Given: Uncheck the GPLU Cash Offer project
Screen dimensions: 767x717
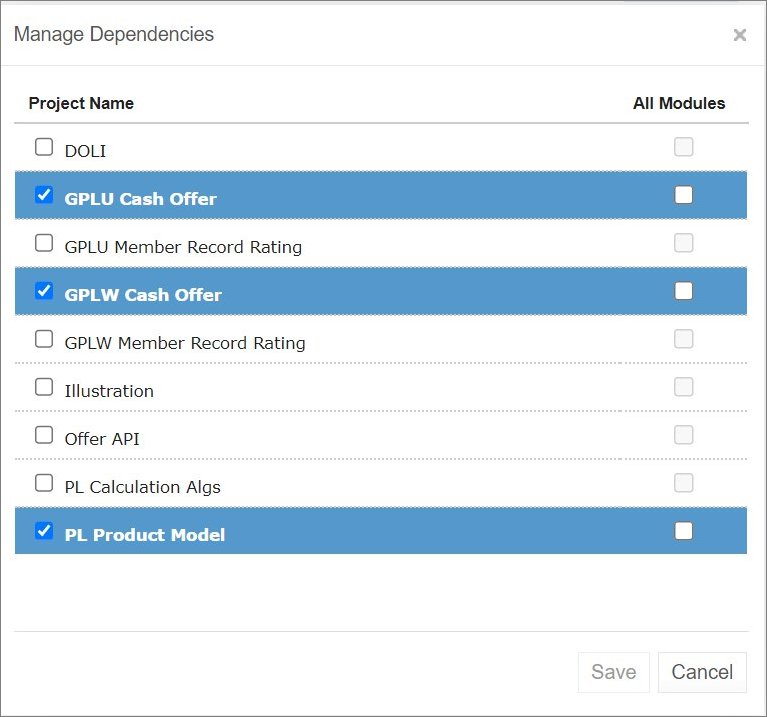Looking at the screenshot, I should pos(44,195).
